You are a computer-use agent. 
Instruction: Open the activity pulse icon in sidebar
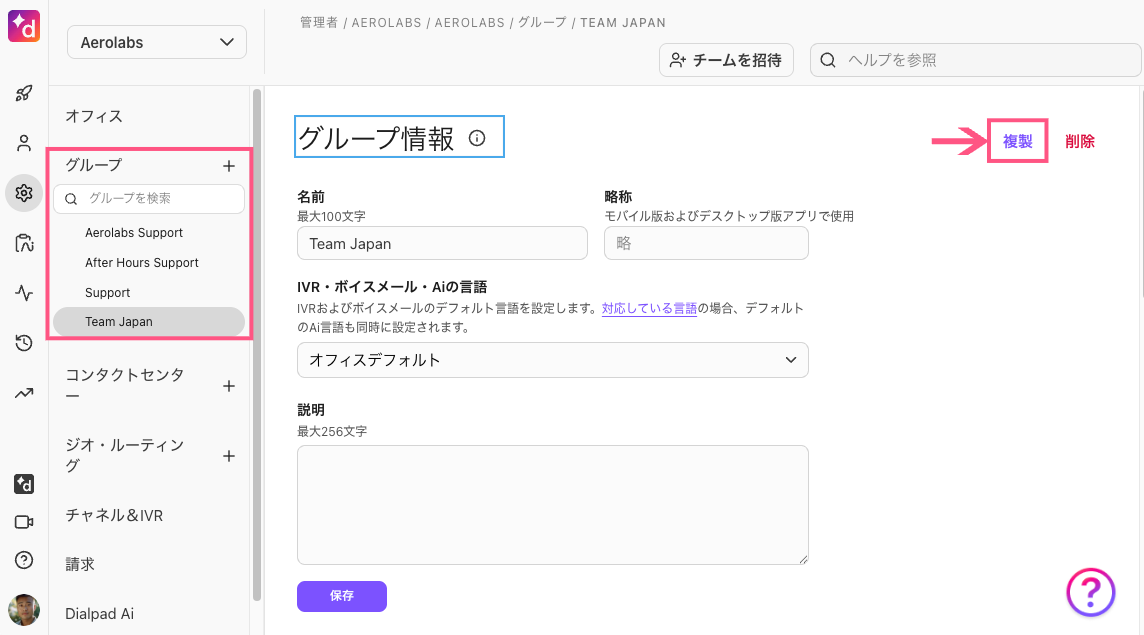(24, 293)
